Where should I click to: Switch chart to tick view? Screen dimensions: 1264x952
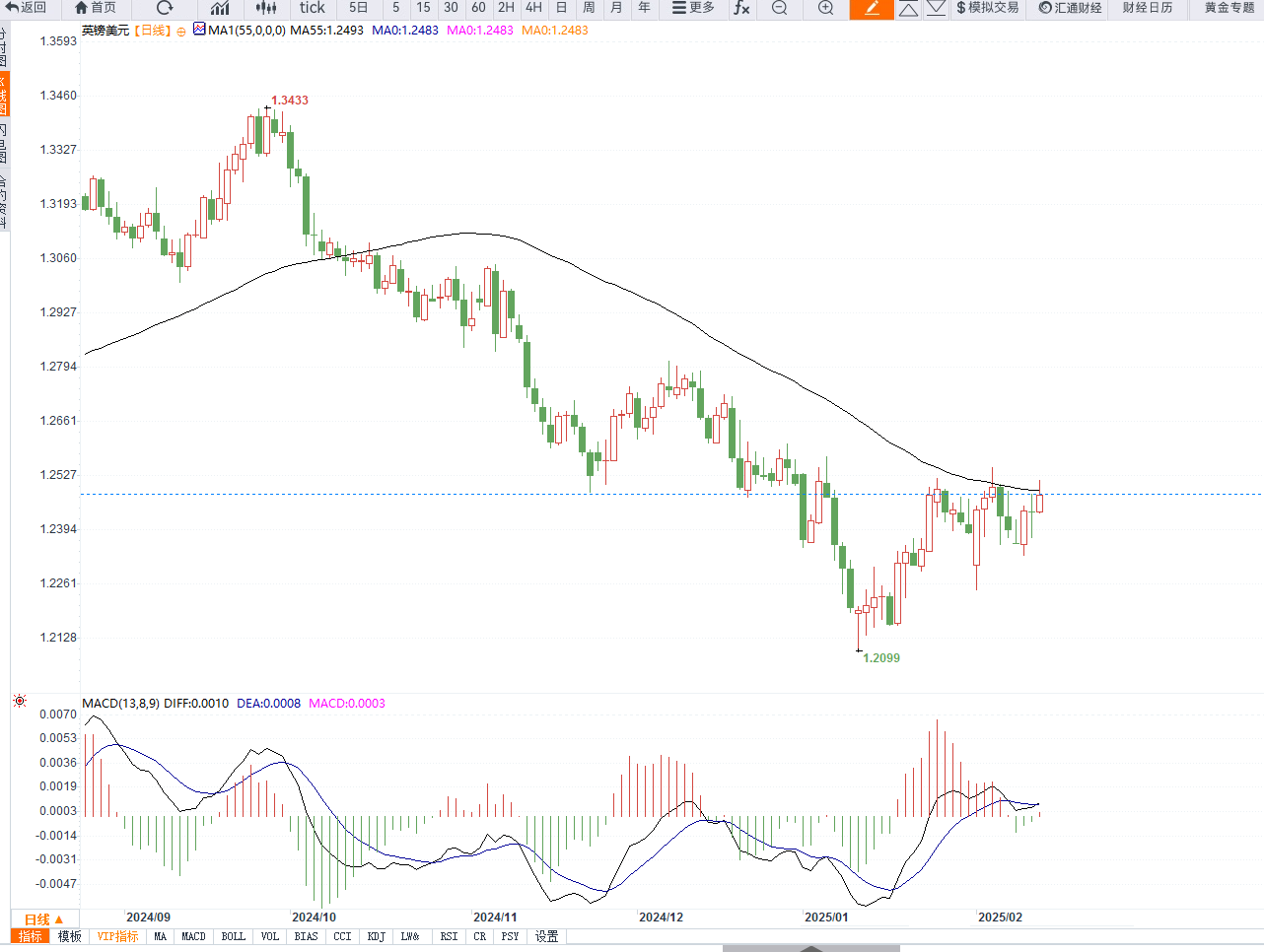(x=313, y=8)
